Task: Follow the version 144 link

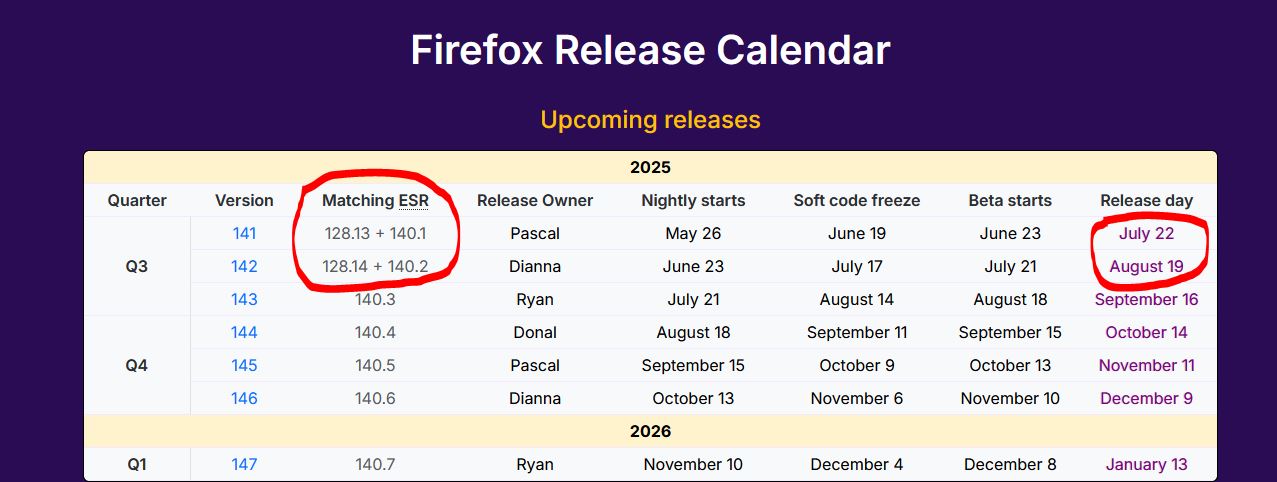Action: [244, 333]
